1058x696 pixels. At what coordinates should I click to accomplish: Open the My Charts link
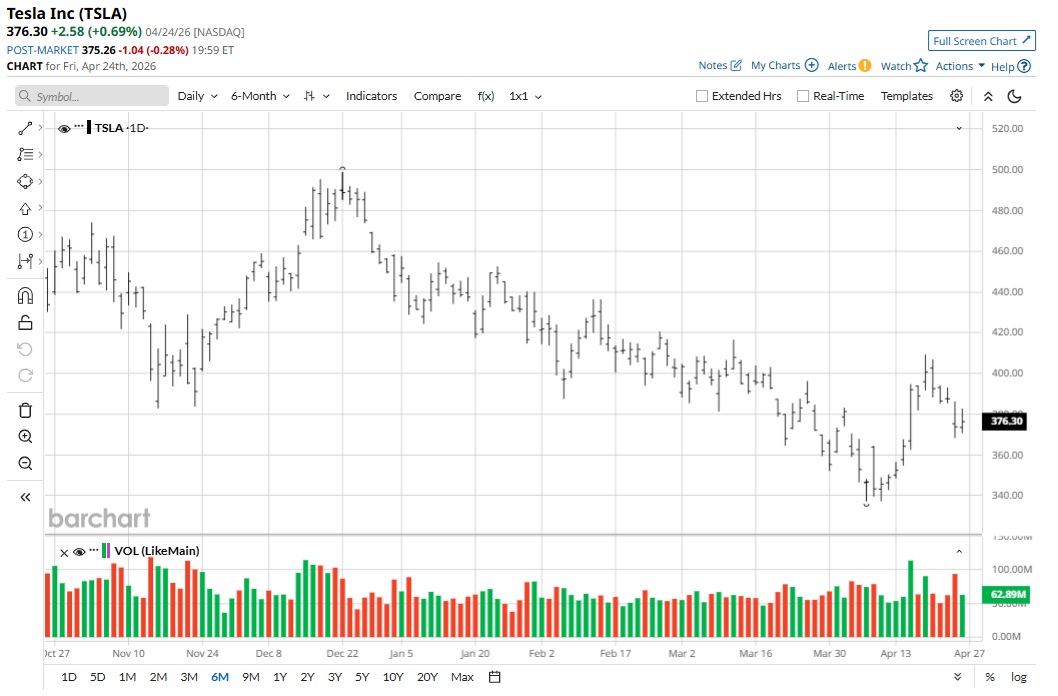[x=784, y=66]
